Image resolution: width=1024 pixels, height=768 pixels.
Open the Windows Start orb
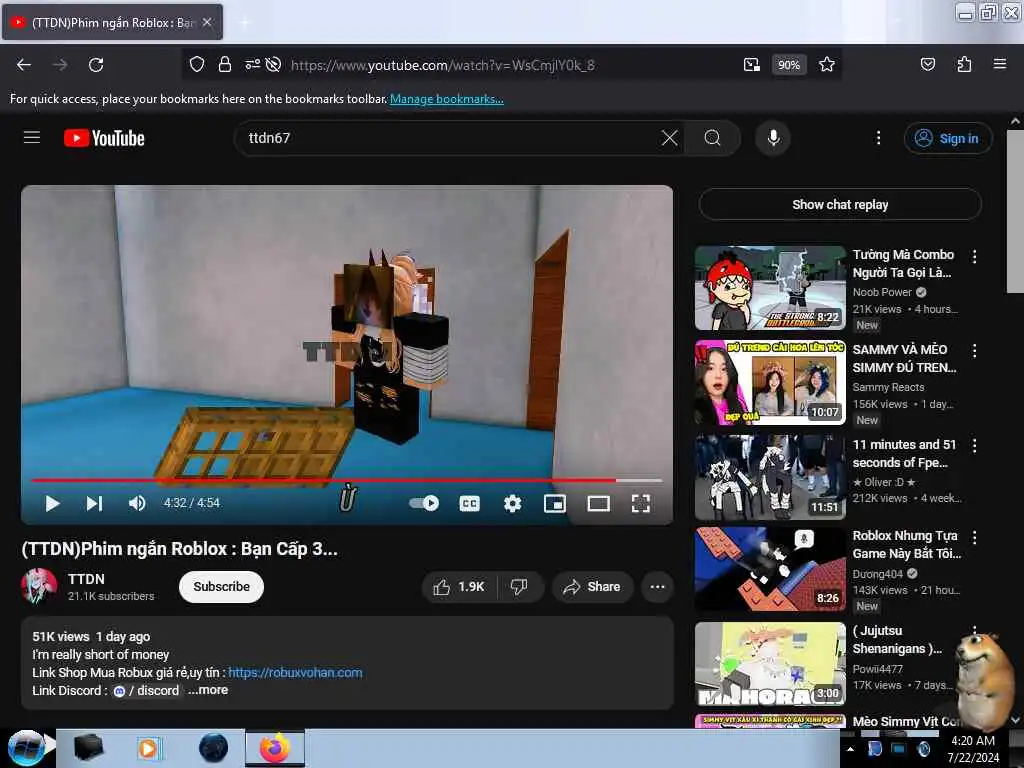click(x=26, y=748)
